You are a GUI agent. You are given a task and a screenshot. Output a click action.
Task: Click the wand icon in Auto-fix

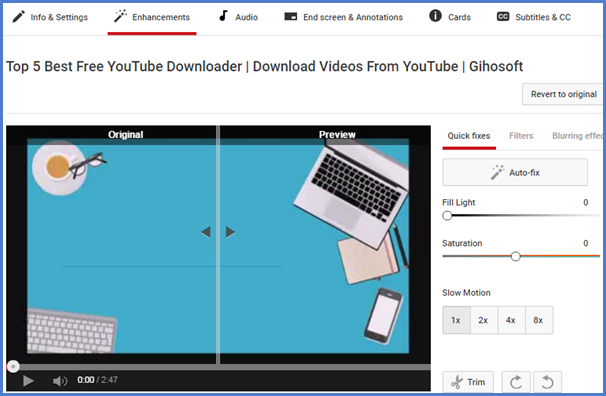tap(497, 172)
